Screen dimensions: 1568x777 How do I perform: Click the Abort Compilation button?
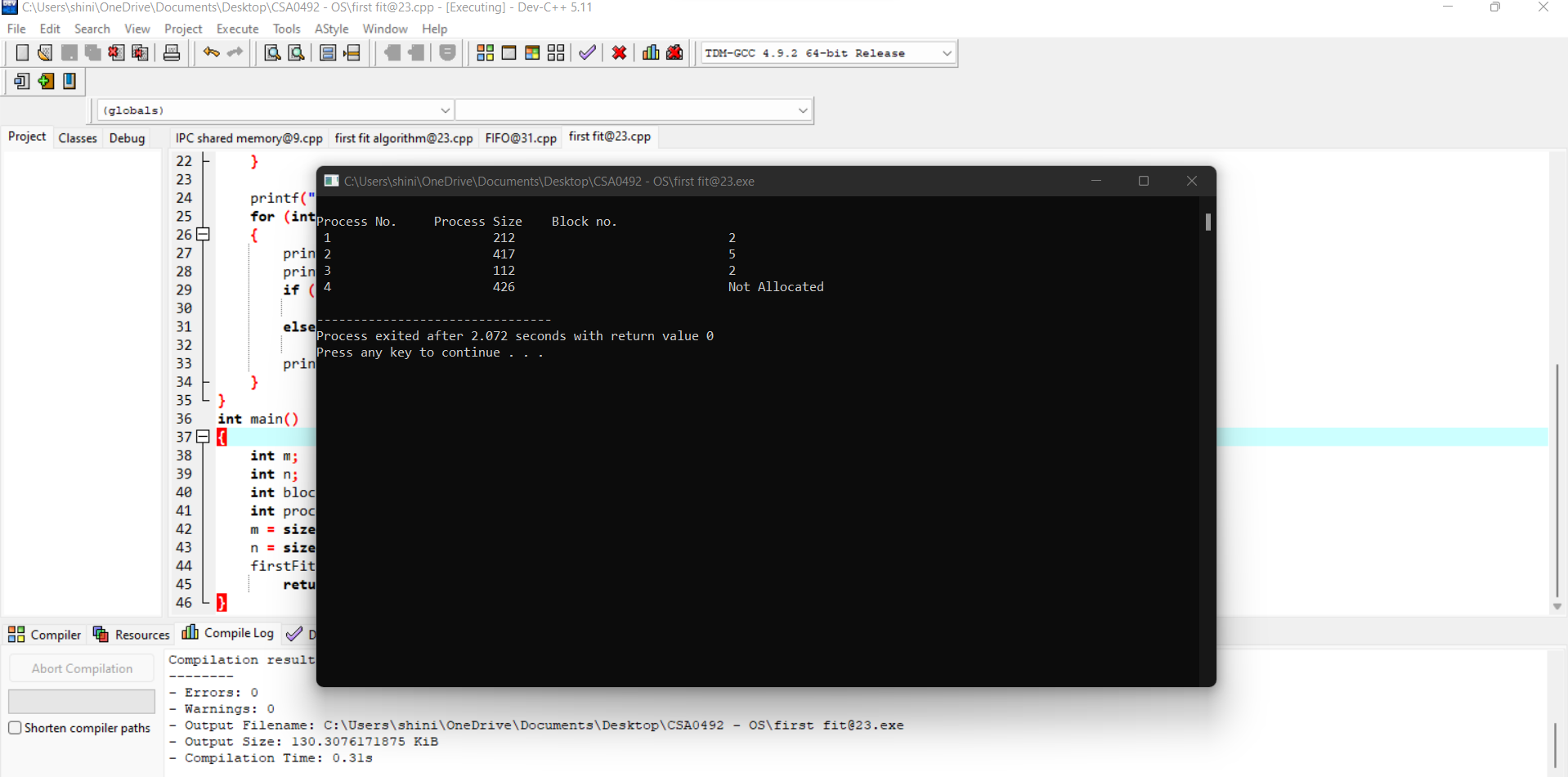coord(81,668)
